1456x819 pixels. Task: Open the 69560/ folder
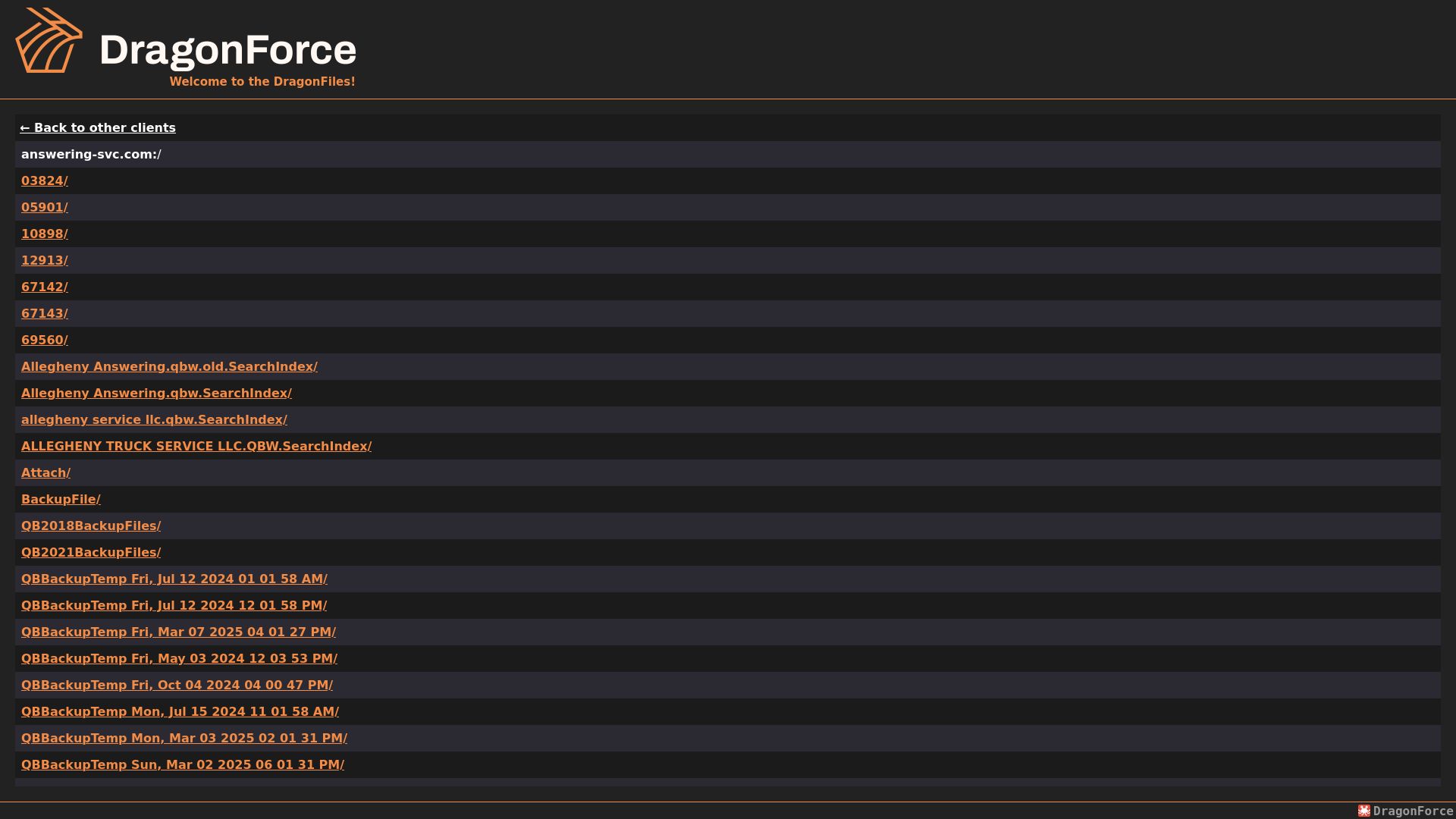point(45,340)
